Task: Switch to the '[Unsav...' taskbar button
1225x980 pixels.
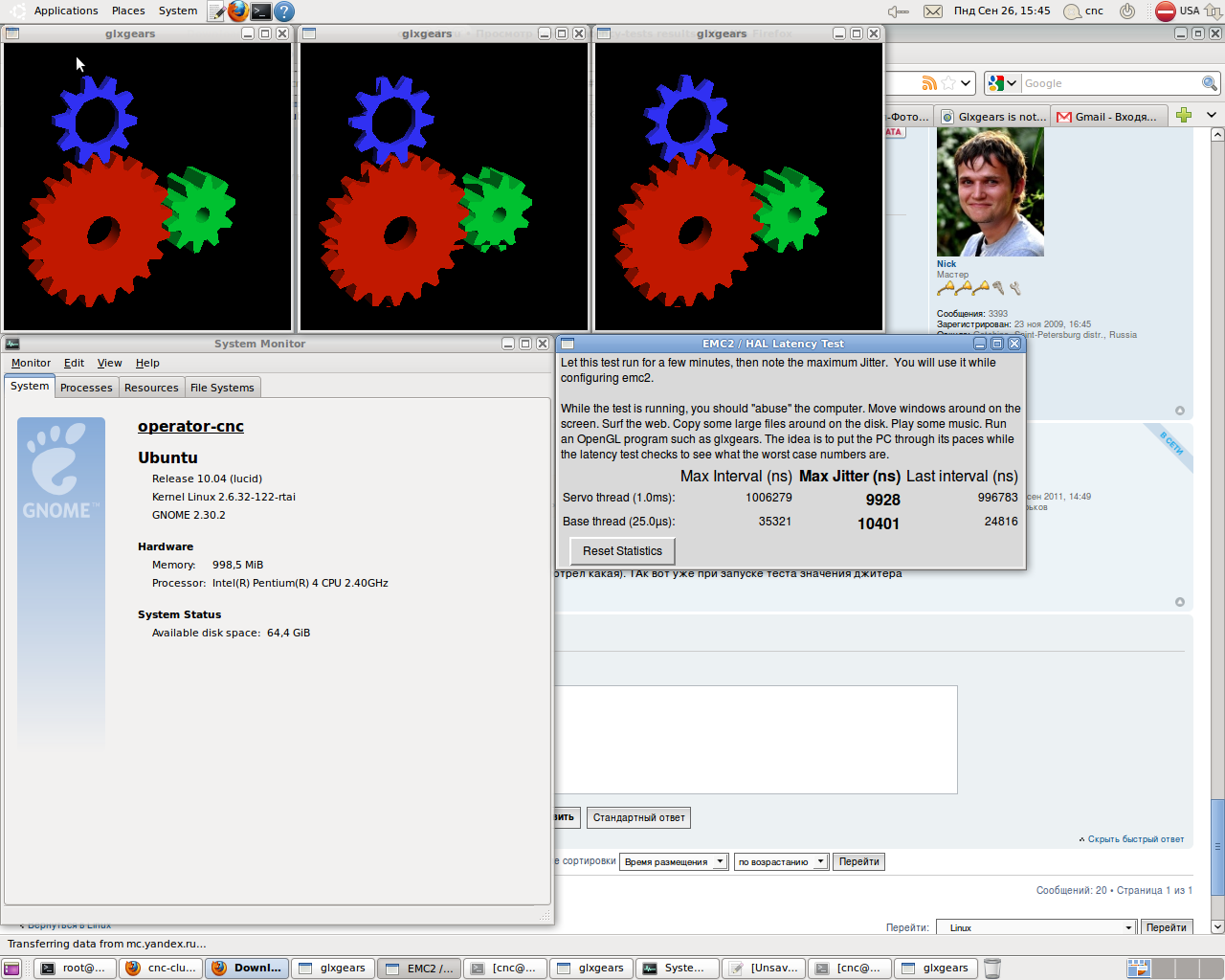Action: tap(764, 969)
